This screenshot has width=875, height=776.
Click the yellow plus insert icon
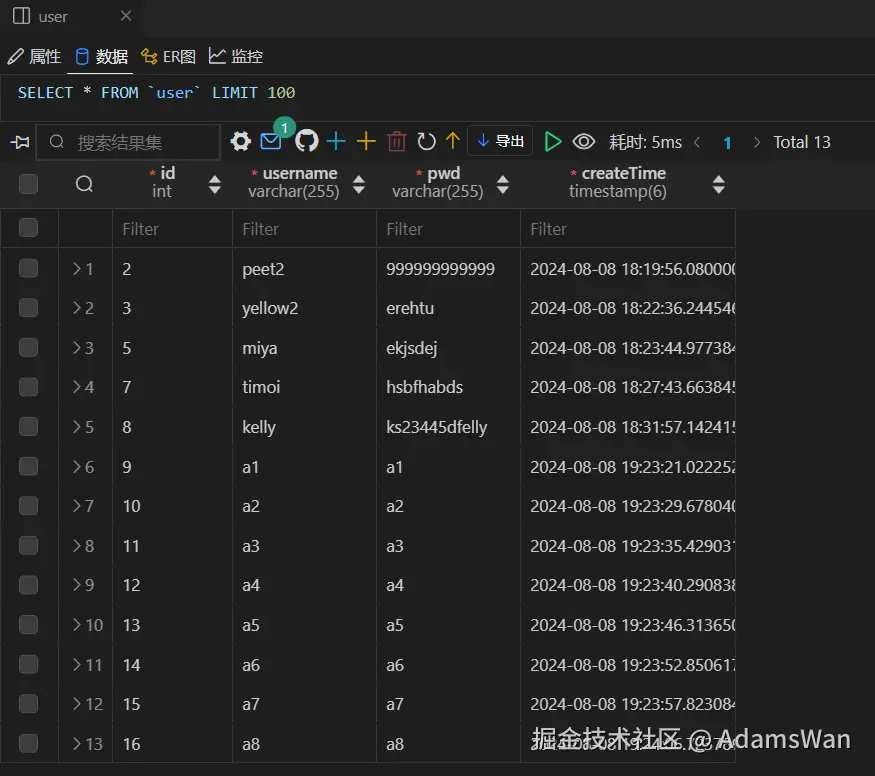[x=366, y=141]
